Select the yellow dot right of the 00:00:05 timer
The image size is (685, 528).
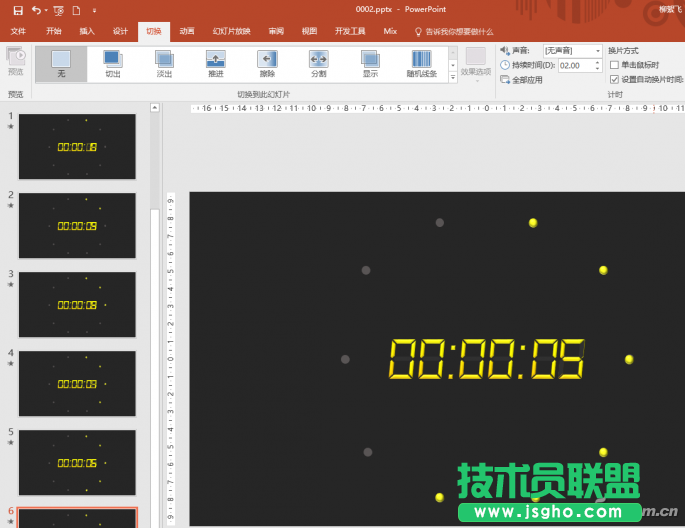[629, 359]
